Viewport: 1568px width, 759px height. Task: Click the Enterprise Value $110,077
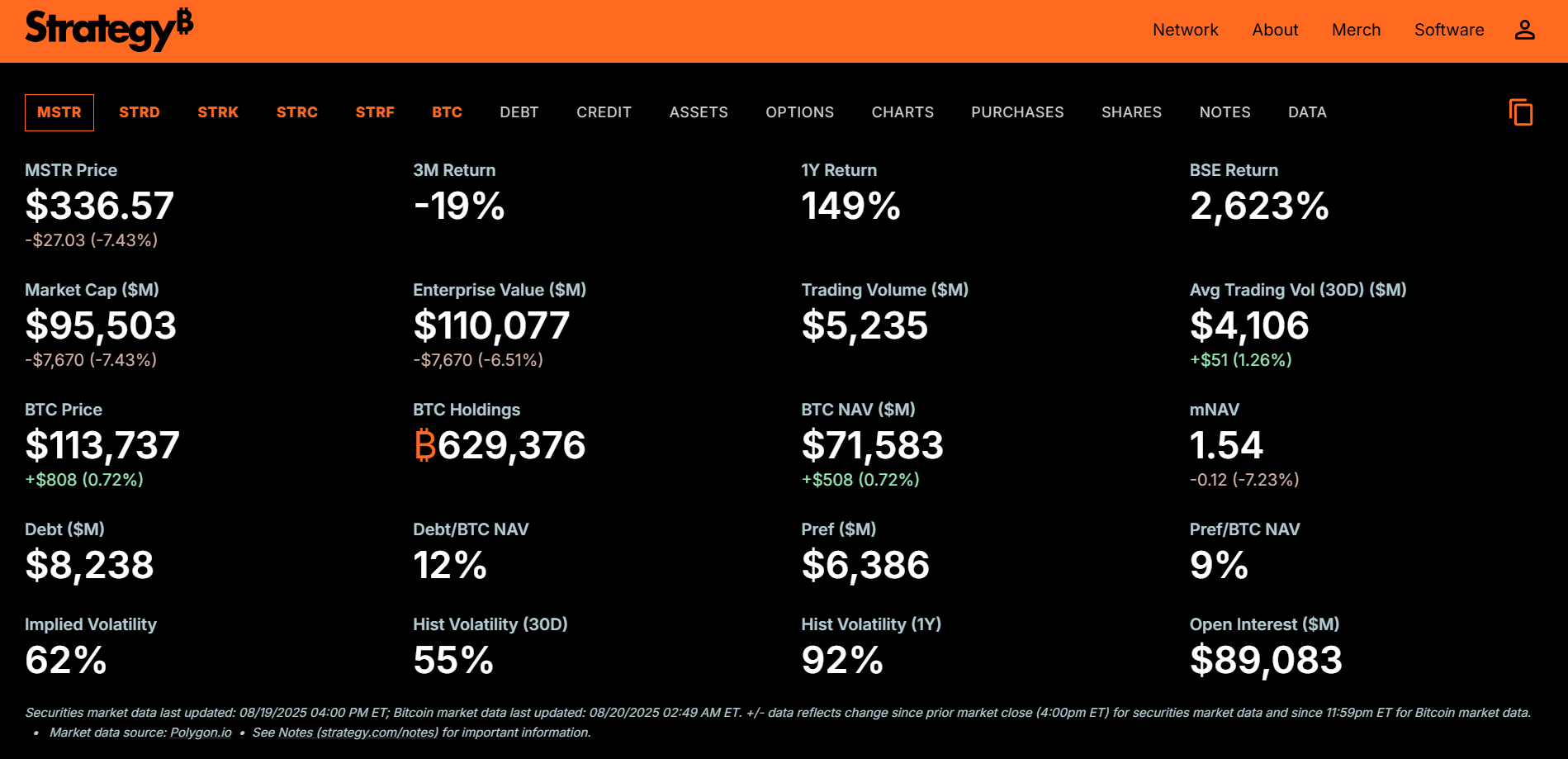pos(491,325)
